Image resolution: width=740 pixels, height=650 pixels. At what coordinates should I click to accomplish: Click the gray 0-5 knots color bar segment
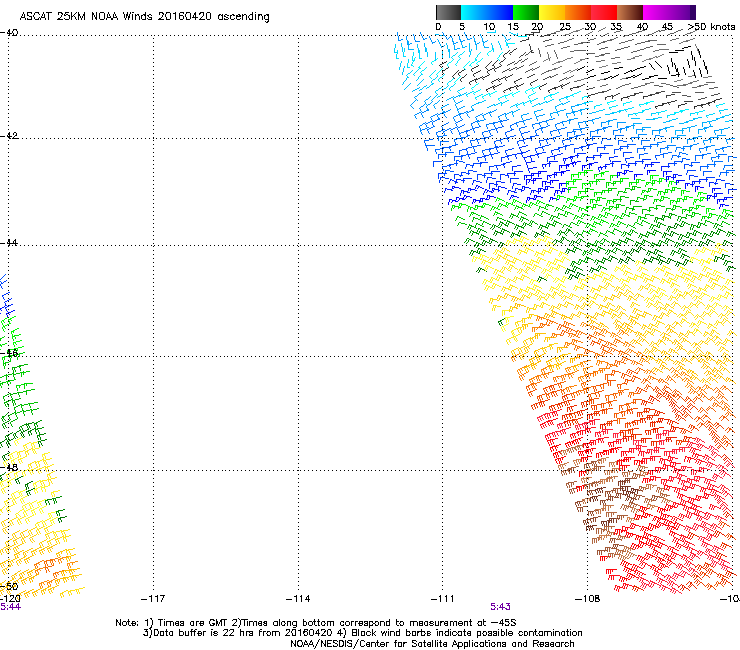tap(448, 12)
